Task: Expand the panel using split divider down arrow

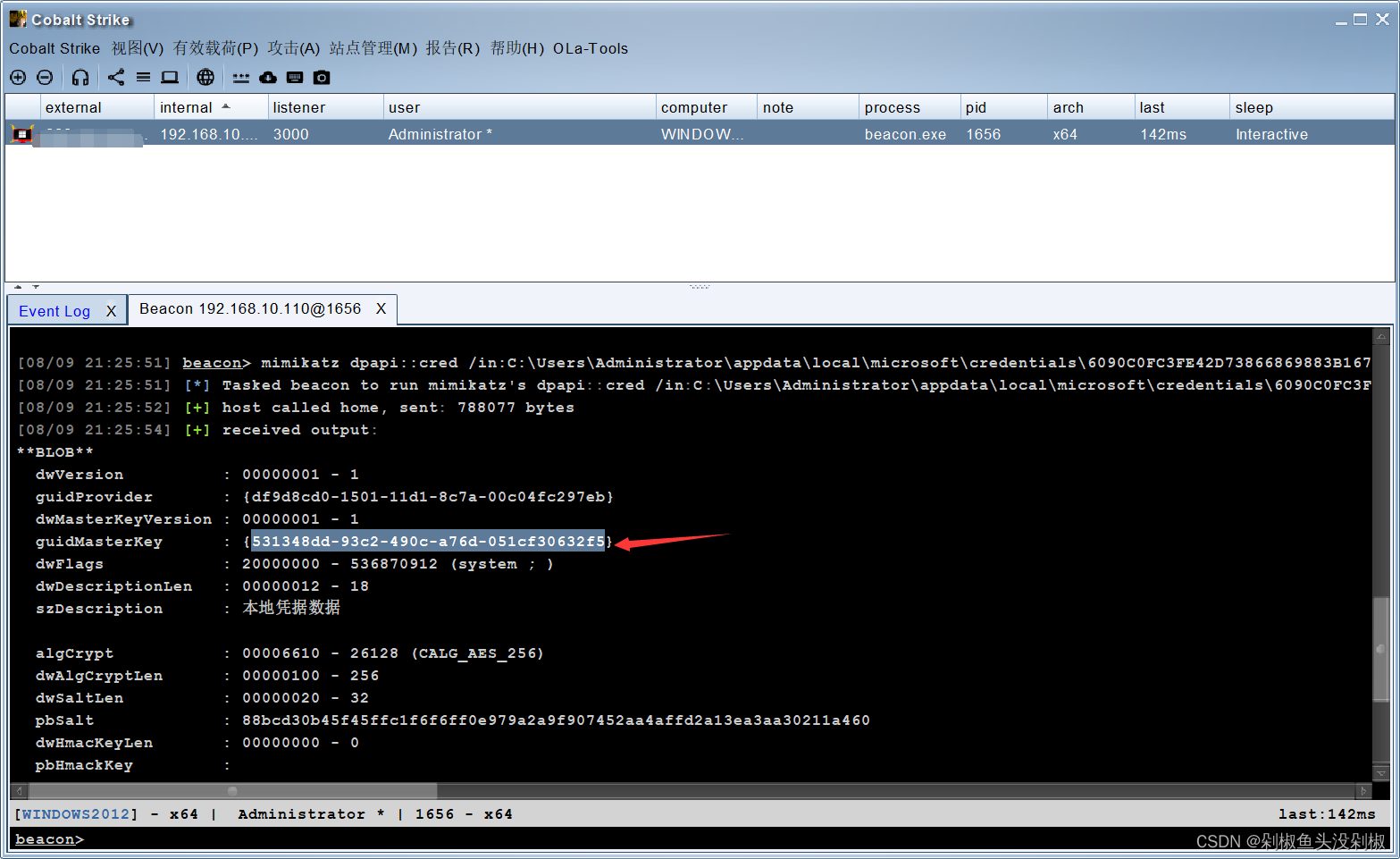Action: (x=36, y=287)
